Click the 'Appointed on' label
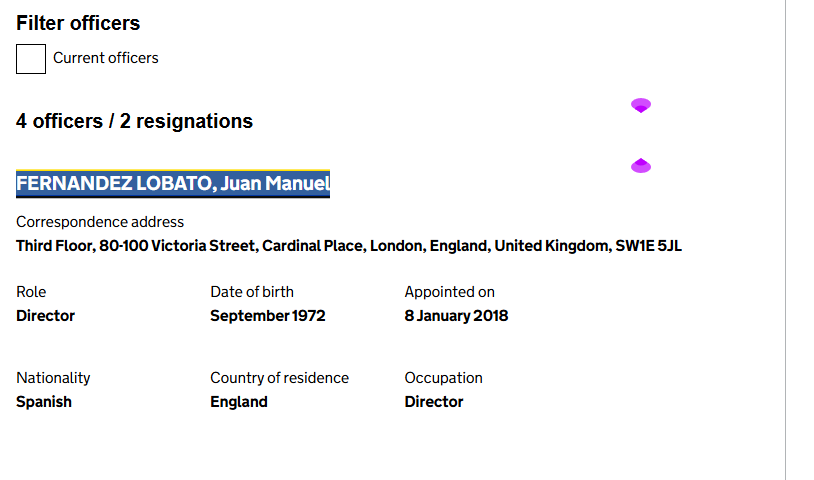 pyautogui.click(x=449, y=292)
